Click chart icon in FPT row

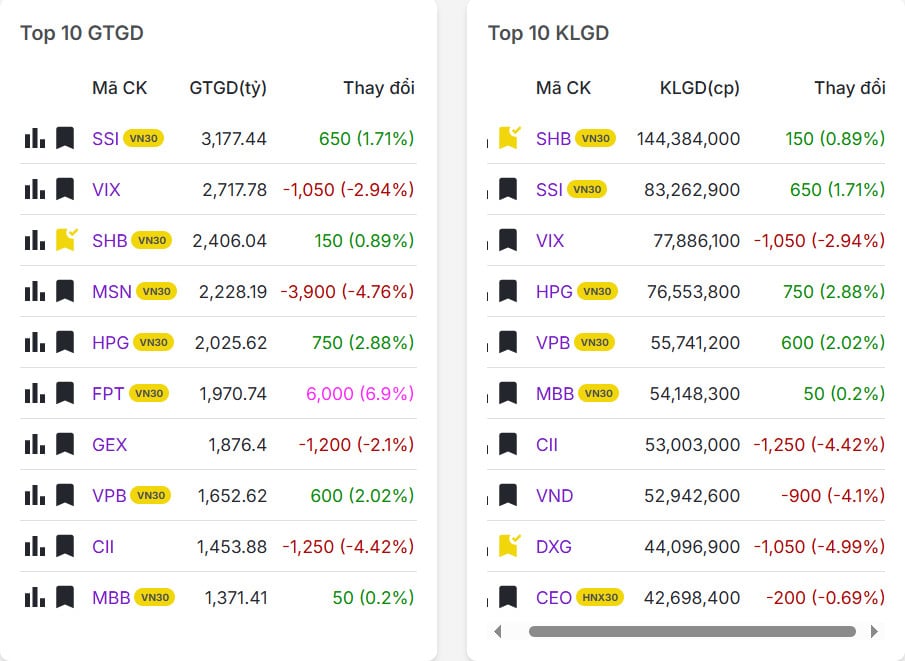click(x=35, y=393)
